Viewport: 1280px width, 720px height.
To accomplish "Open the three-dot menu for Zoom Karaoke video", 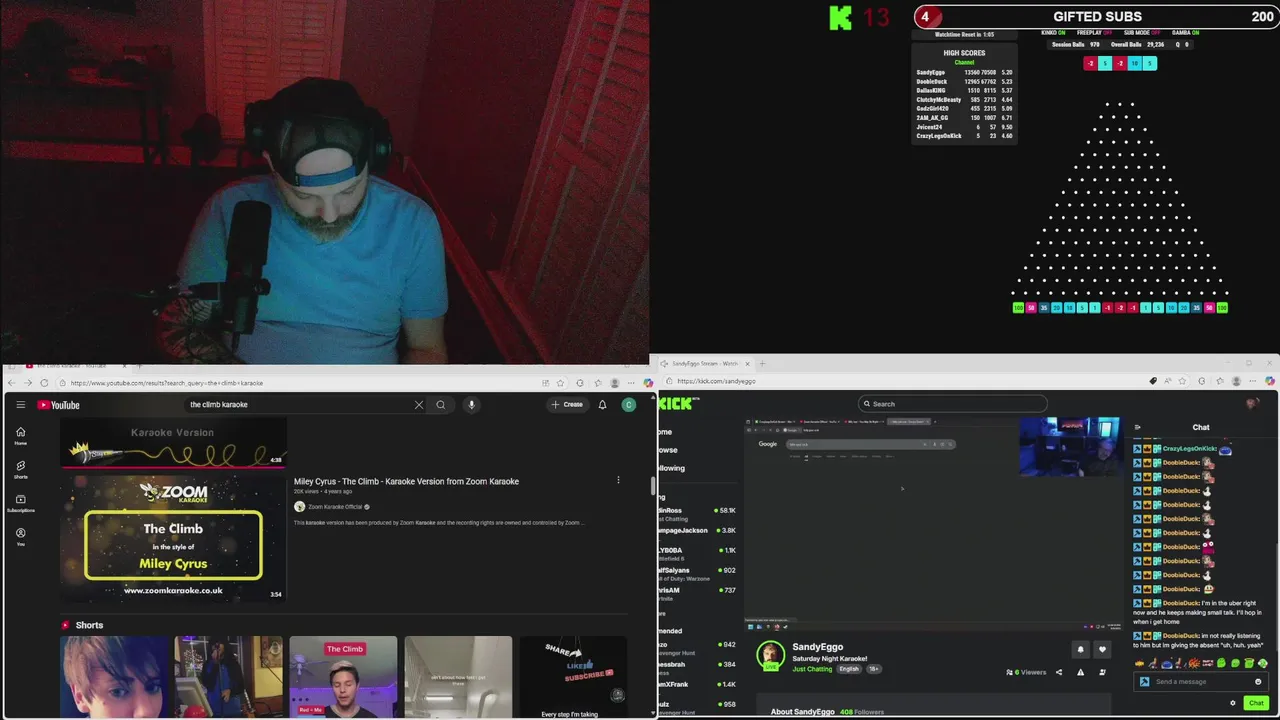I will click(x=618, y=480).
